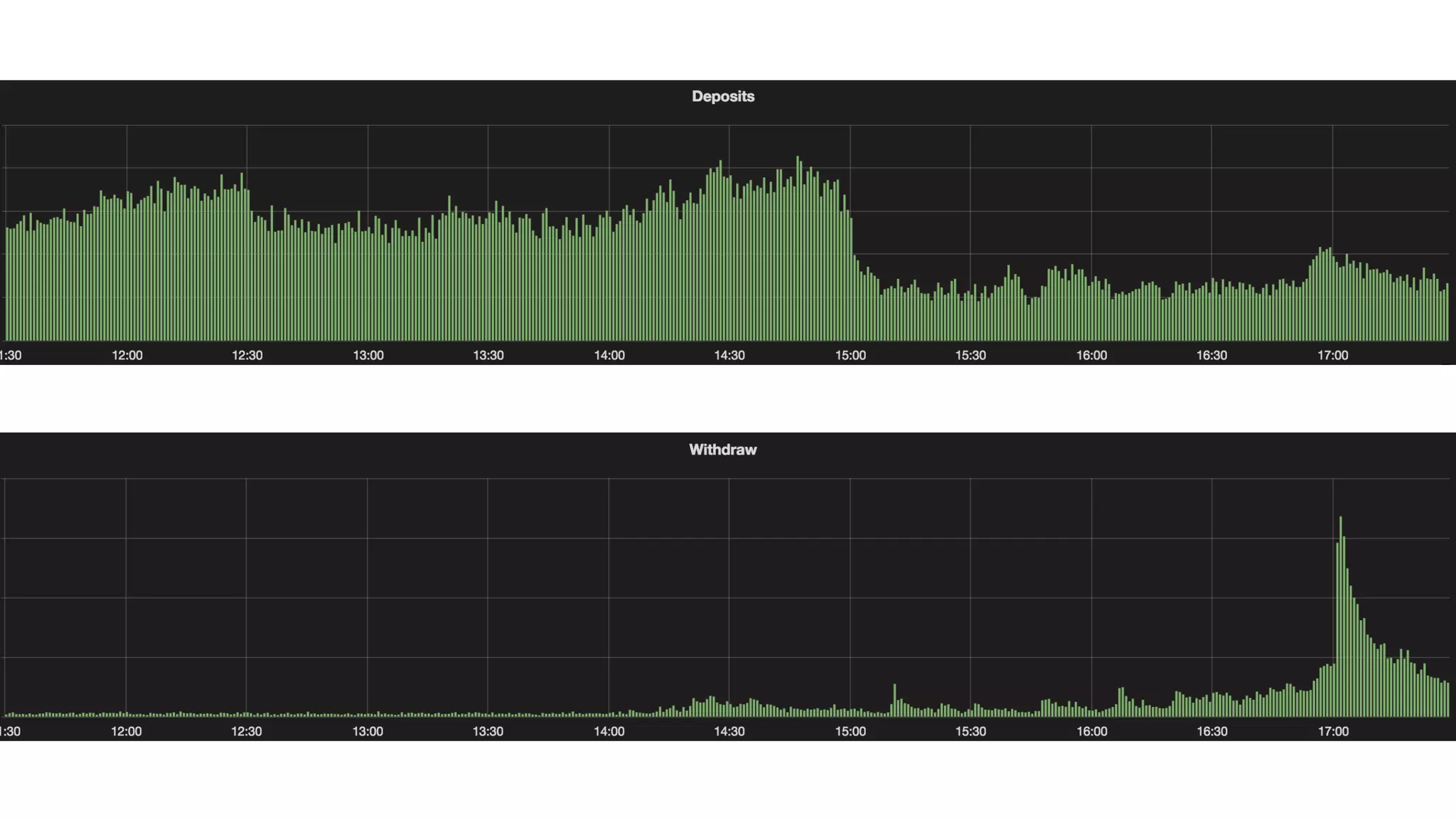The image size is (1456, 818).
Task: Click 12:30 label on Withdraw axis
Action: (x=247, y=731)
